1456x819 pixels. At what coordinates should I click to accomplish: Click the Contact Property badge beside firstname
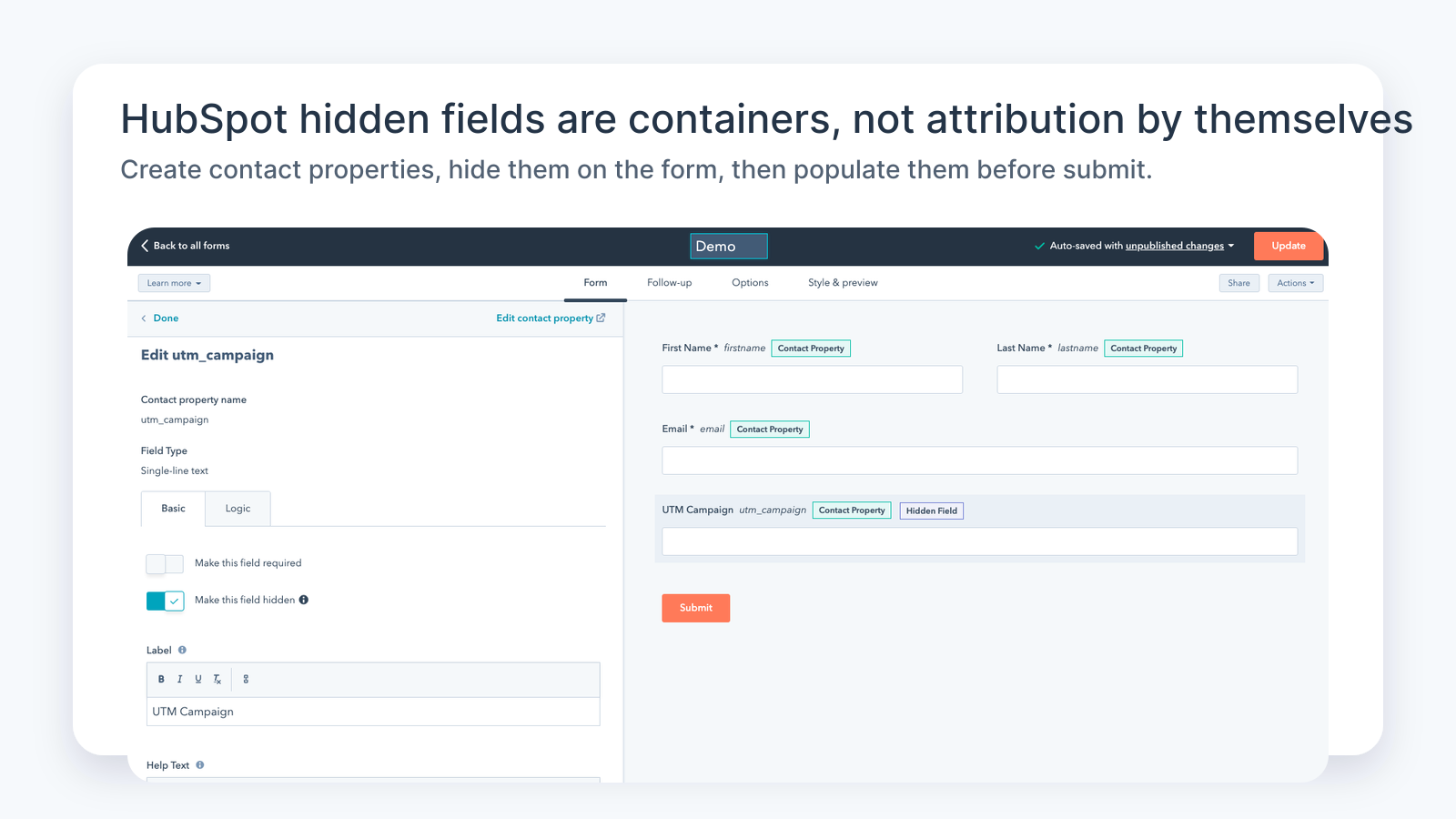[x=811, y=349]
